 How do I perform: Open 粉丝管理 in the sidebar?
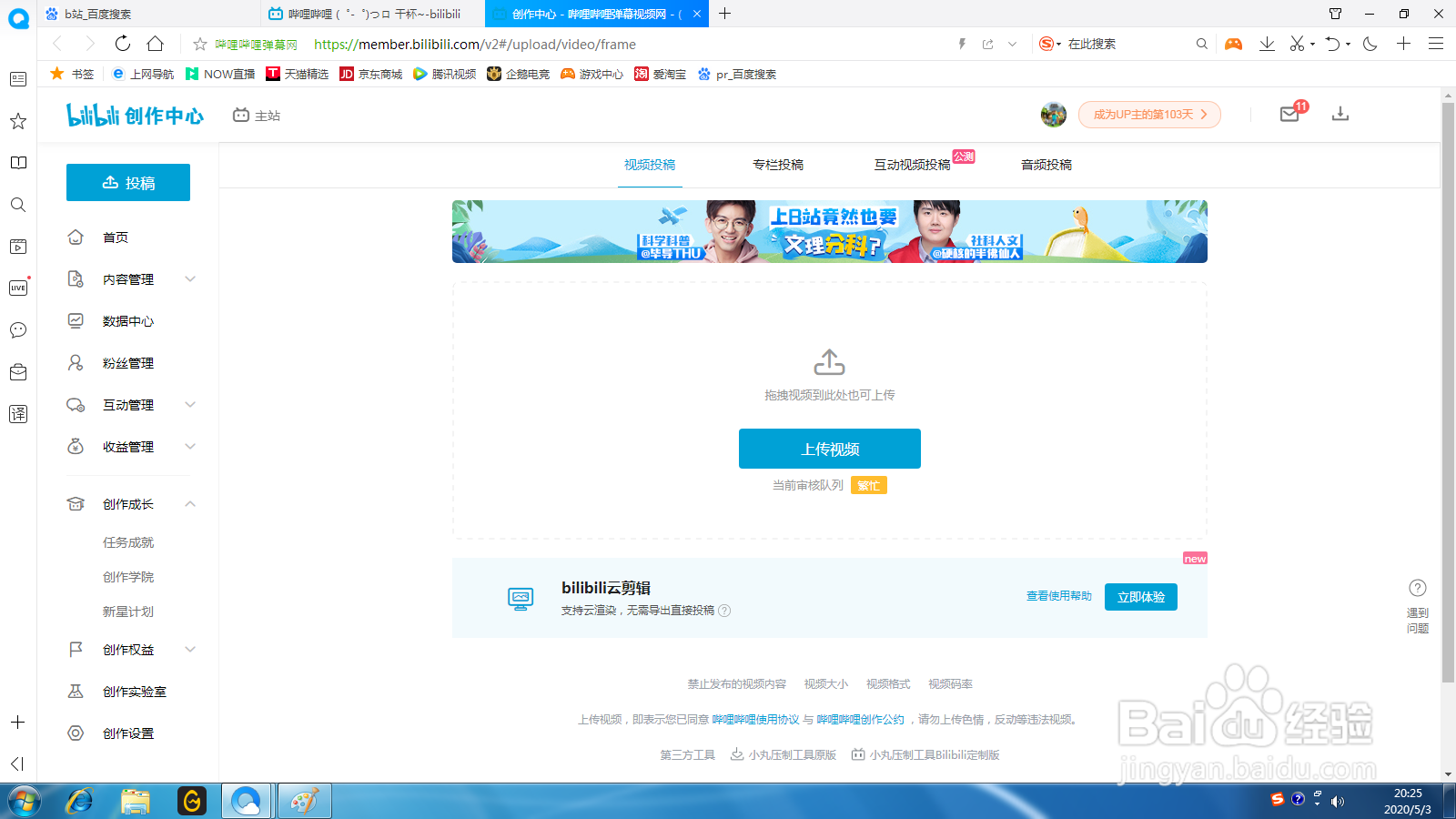128,363
